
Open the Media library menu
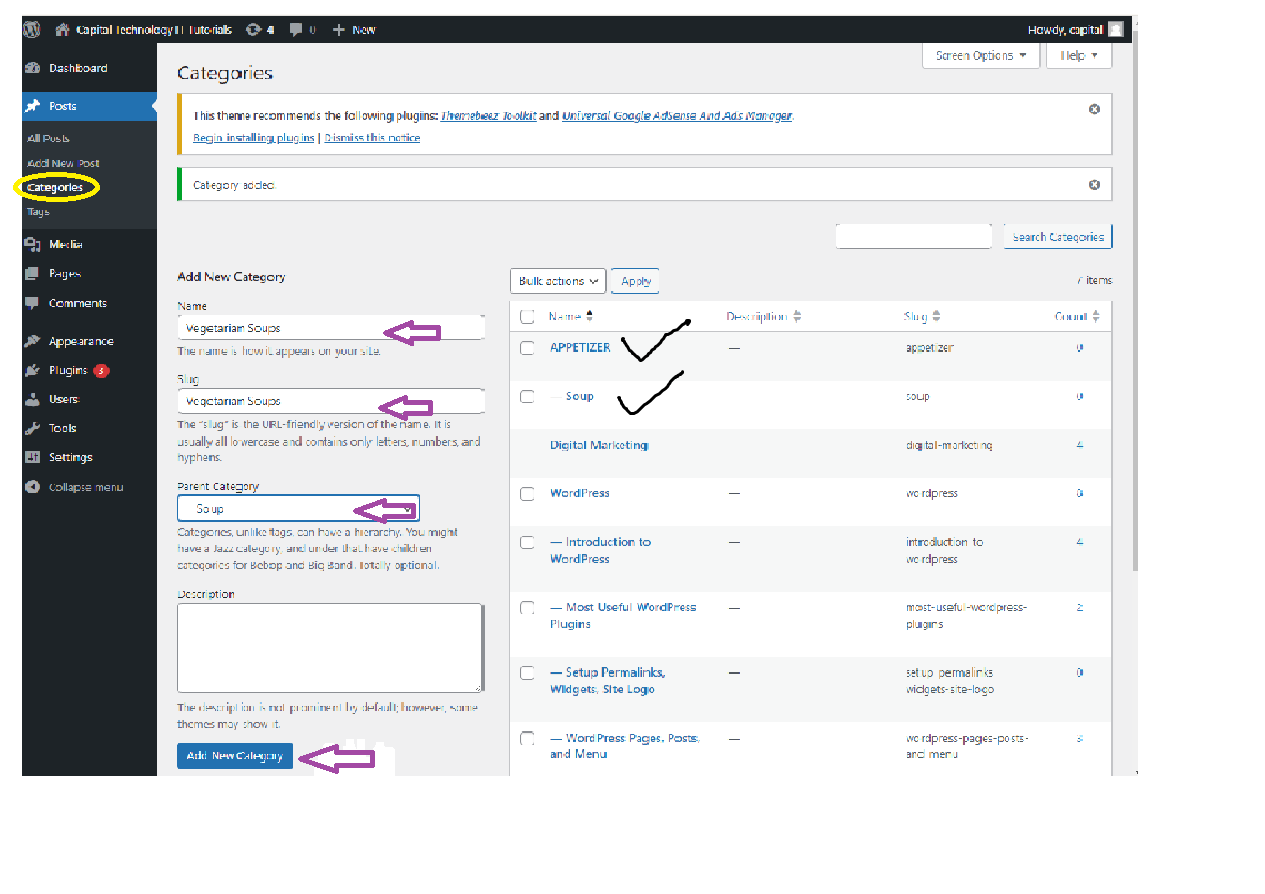[x=65, y=245]
